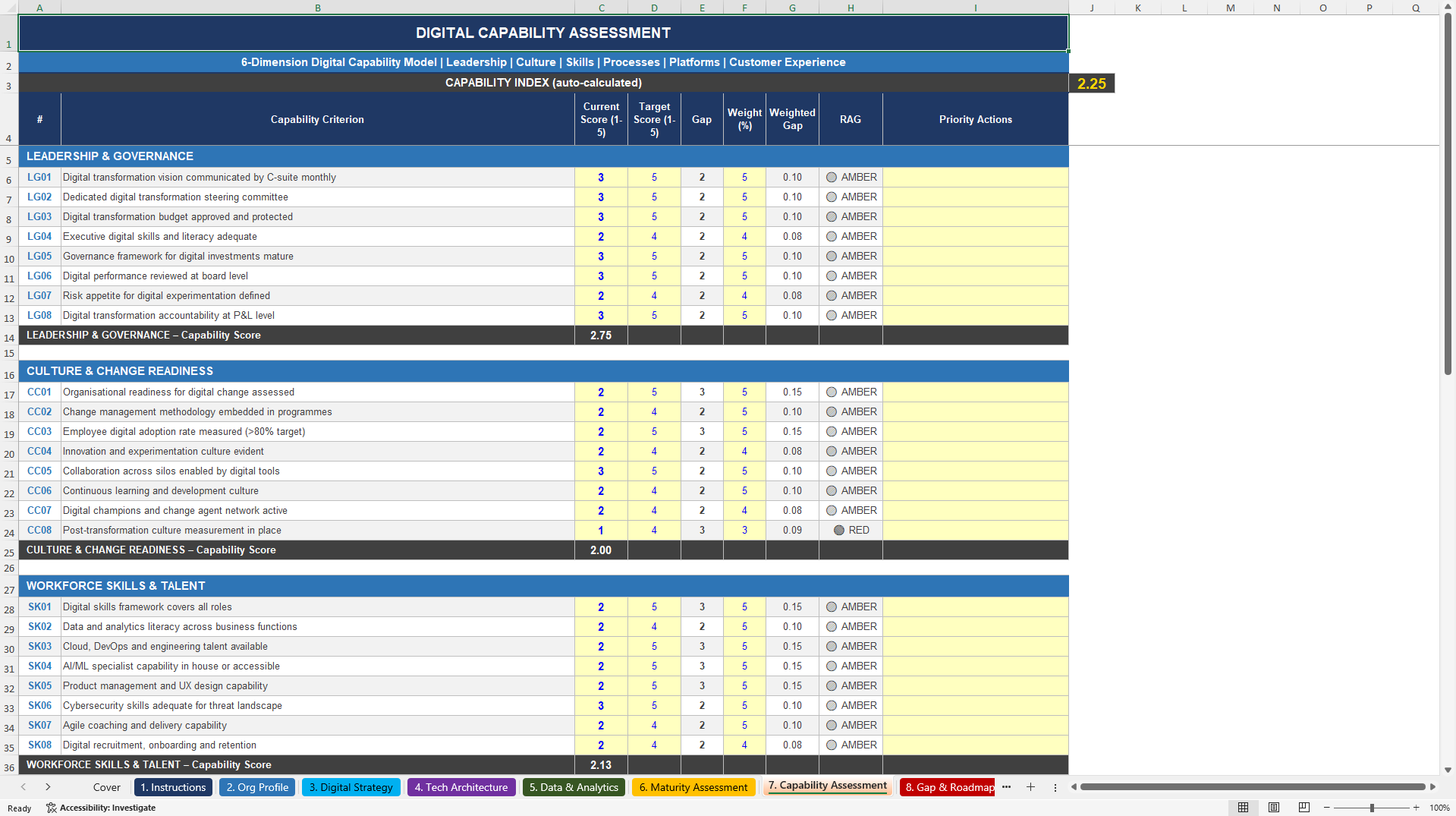Open 8. Gap & Roadmap tab
Screen dimensions: 1456x816
tap(948, 787)
